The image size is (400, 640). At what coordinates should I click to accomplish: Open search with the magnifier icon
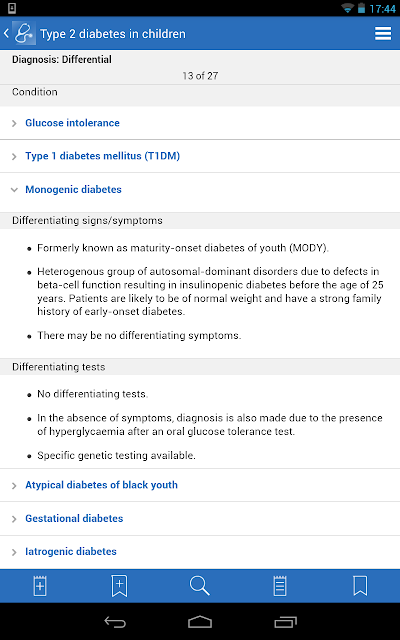pos(200,586)
